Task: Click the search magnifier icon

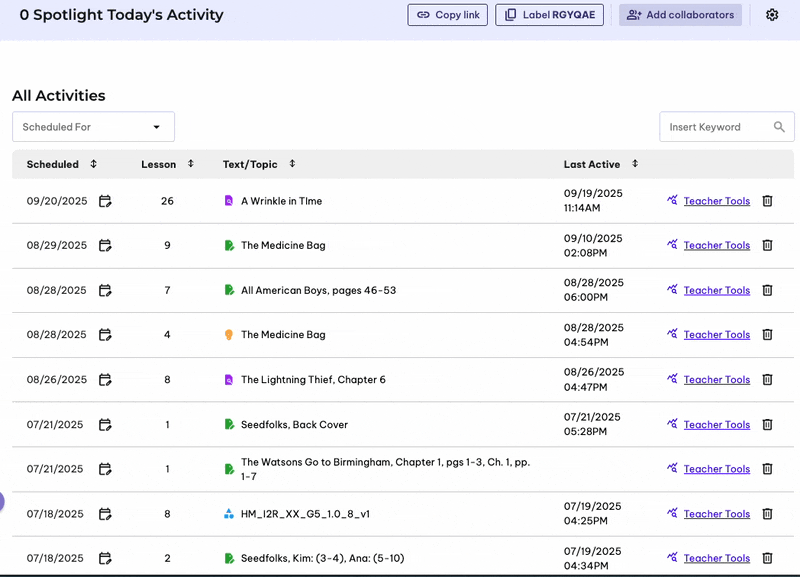Action: (779, 127)
